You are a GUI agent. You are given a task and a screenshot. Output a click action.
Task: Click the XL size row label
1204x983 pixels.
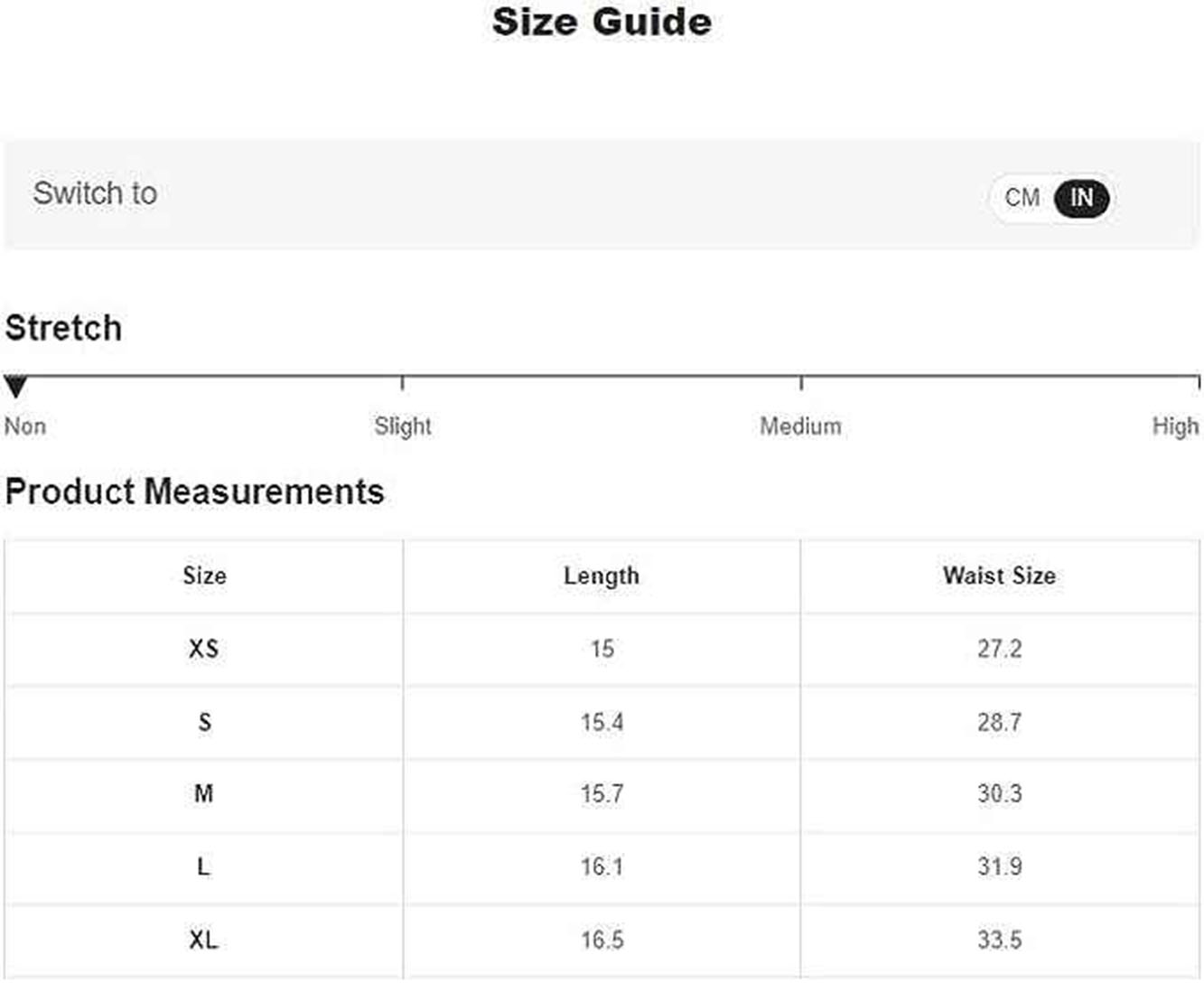[x=204, y=940]
